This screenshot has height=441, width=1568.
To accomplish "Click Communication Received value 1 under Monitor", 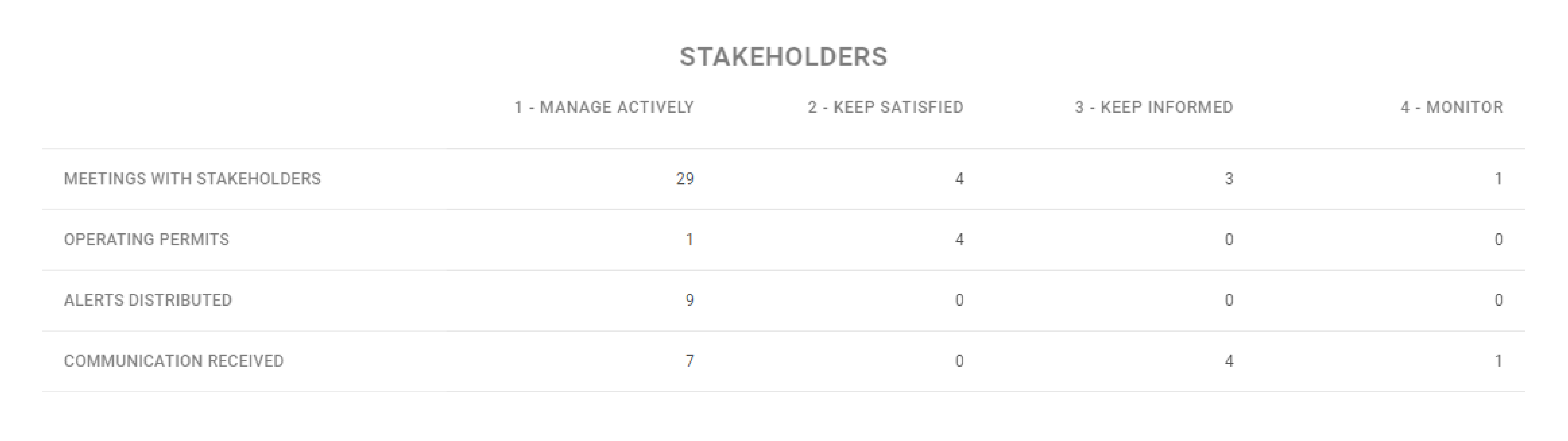I will (1499, 361).
